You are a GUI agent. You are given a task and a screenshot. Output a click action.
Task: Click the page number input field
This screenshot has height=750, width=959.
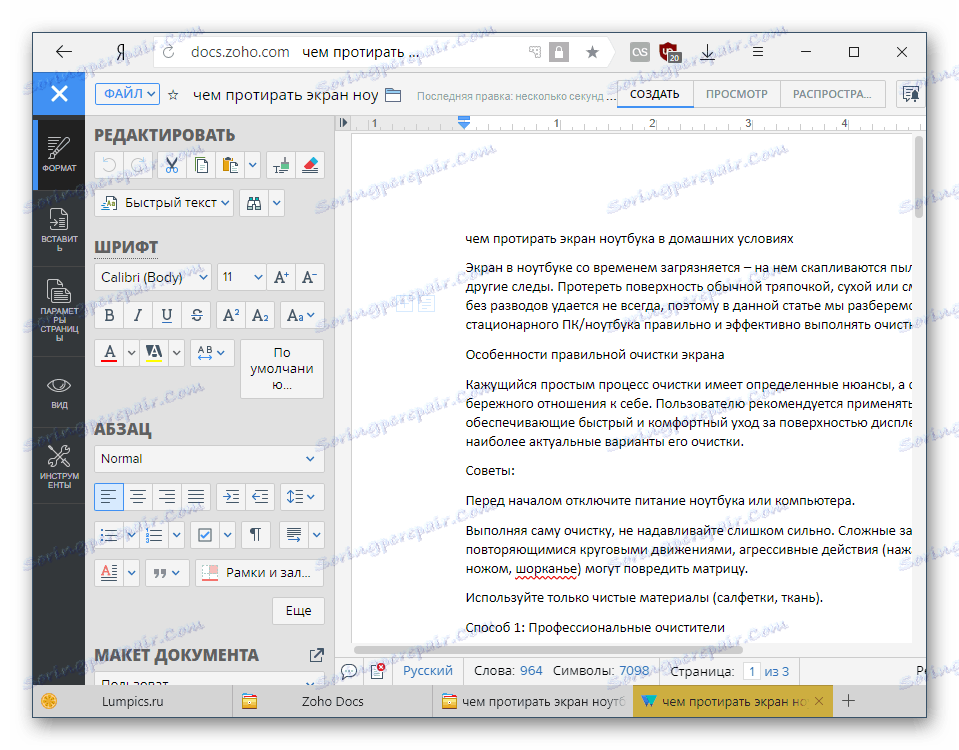click(752, 671)
